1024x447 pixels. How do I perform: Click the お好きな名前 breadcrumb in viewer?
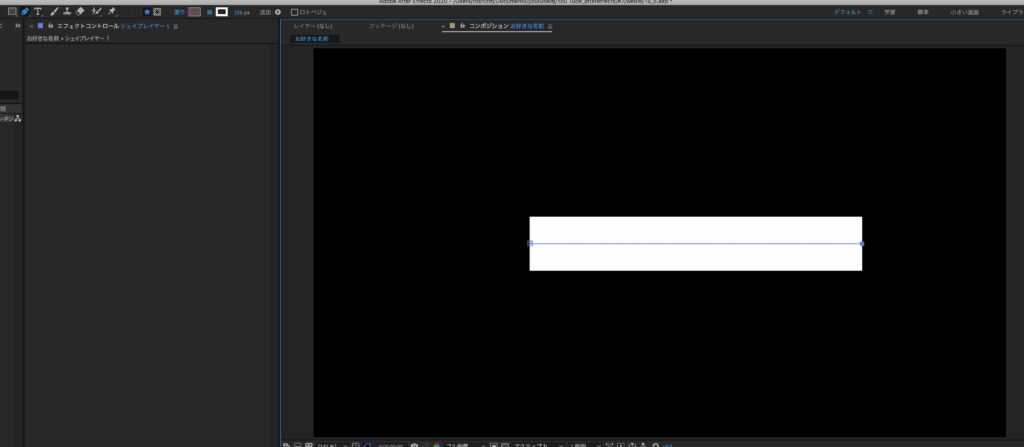[x=312, y=39]
